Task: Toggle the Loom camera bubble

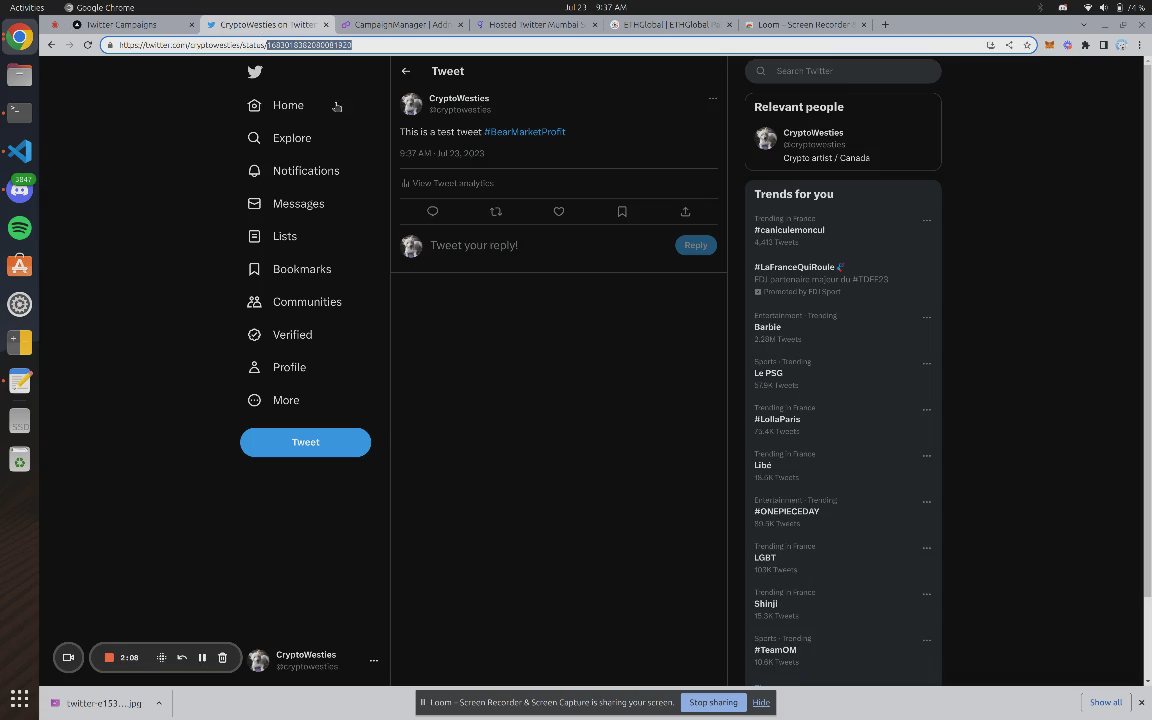Action: click(x=68, y=658)
